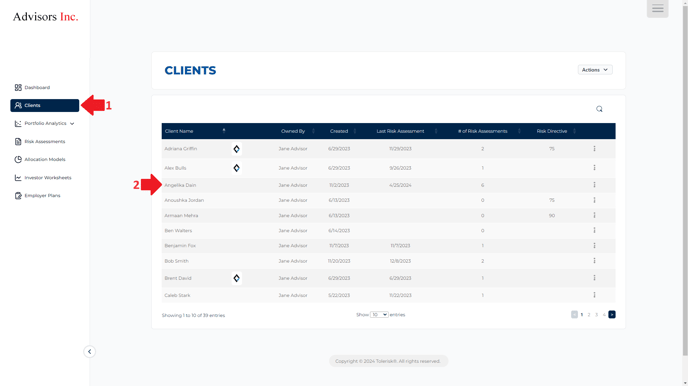This screenshot has height=386, width=688.
Task: Click the Employer Plans icon
Action: 18,196
